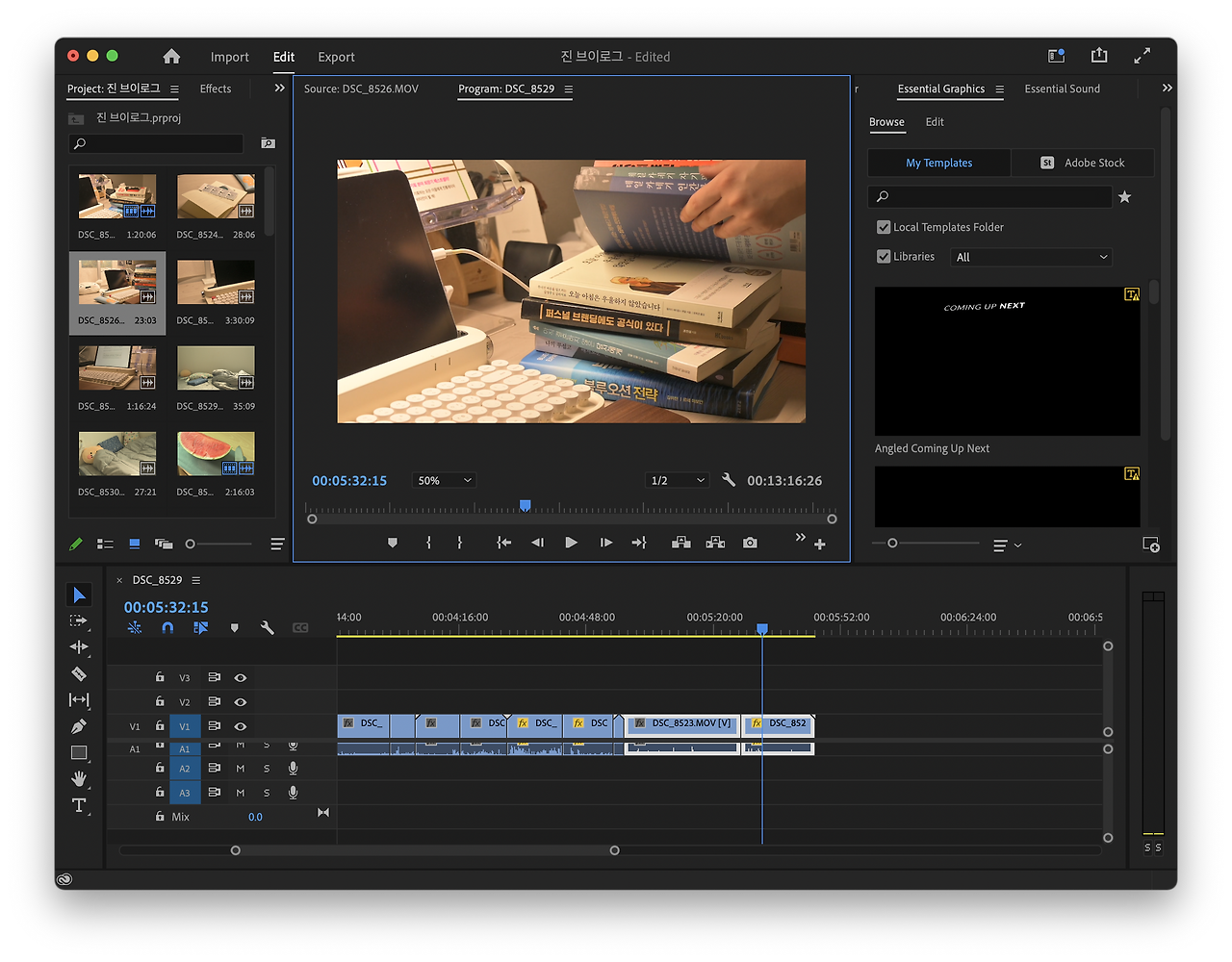Image resolution: width=1232 pixels, height=962 pixels.
Task: Open the 1/2 playback resolution dropdown
Action: pos(677,480)
